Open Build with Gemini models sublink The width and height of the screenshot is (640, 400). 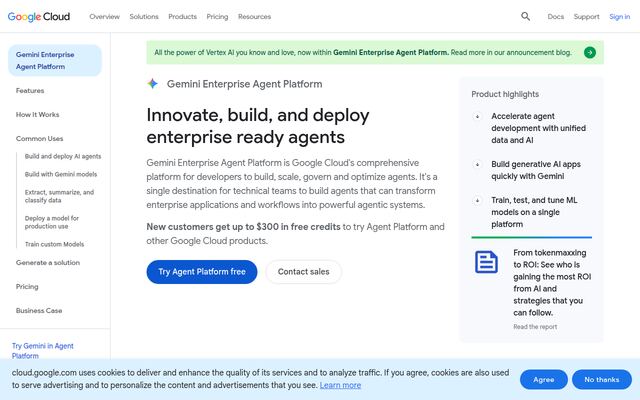pyautogui.click(x=61, y=174)
